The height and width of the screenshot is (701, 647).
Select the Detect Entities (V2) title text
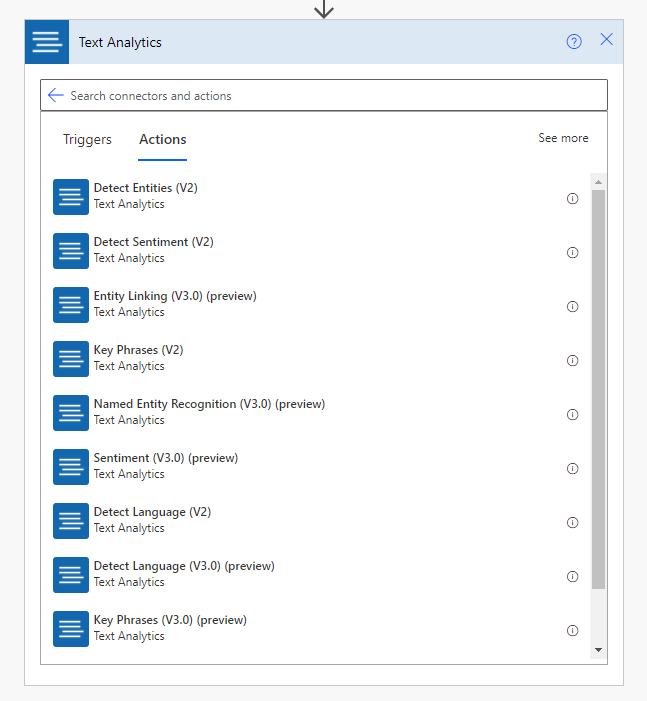click(145, 188)
